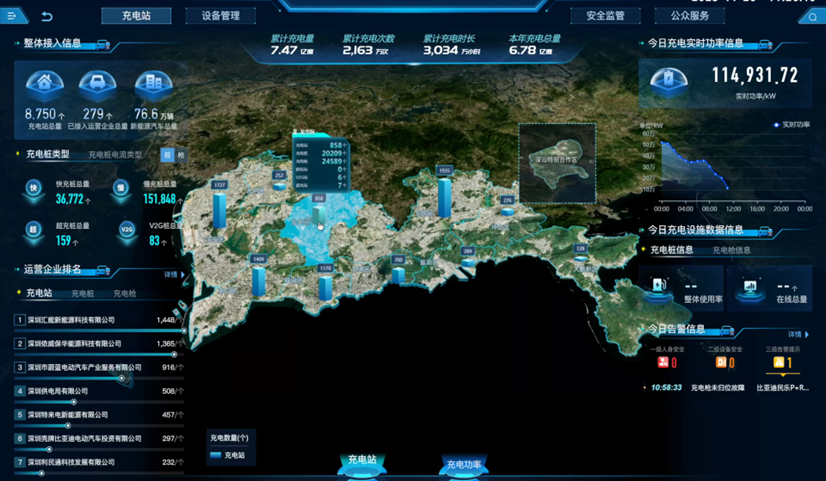Click 深圳供电局有限公司 ranking bar

pyautogui.click(x=98, y=398)
